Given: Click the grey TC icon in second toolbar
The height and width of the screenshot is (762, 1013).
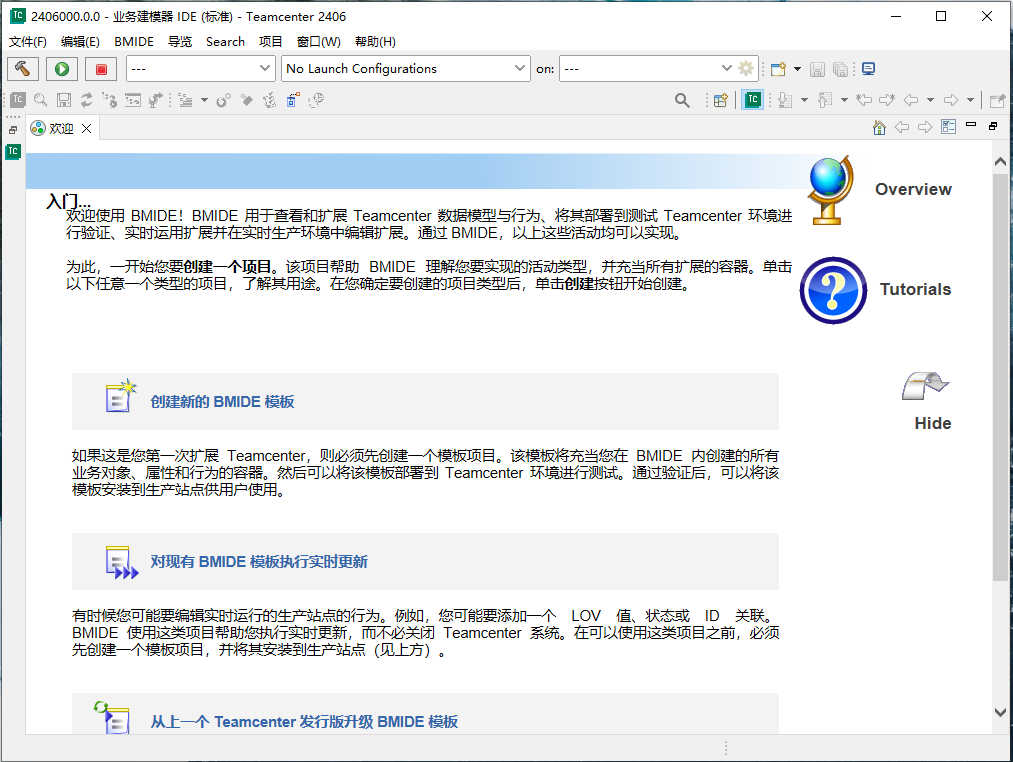Looking at the screenshot, I should coord(18,100).
